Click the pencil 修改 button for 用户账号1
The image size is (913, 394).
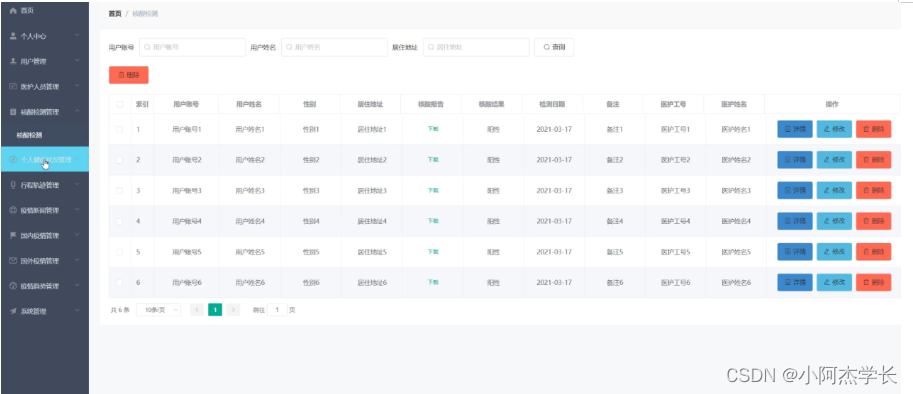(x=834, y=129)
